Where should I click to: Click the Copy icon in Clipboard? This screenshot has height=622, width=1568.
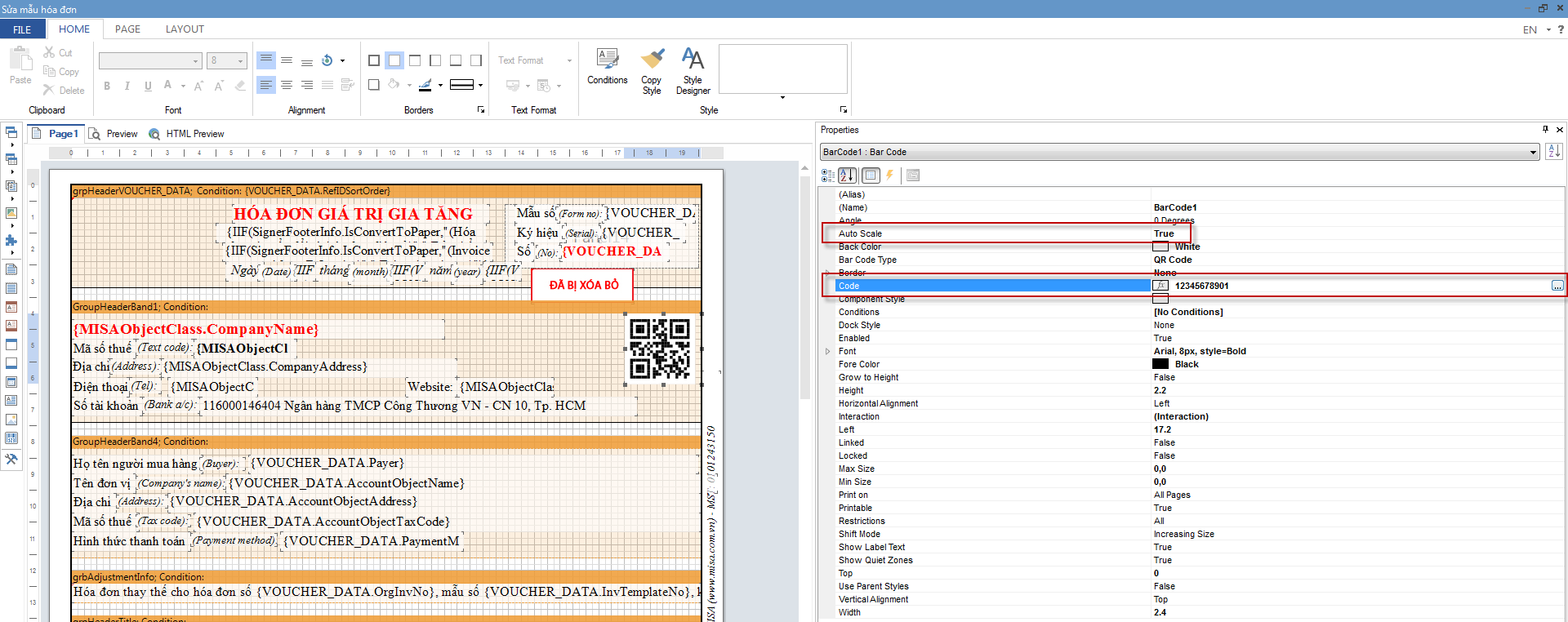[x=49, y=72]
